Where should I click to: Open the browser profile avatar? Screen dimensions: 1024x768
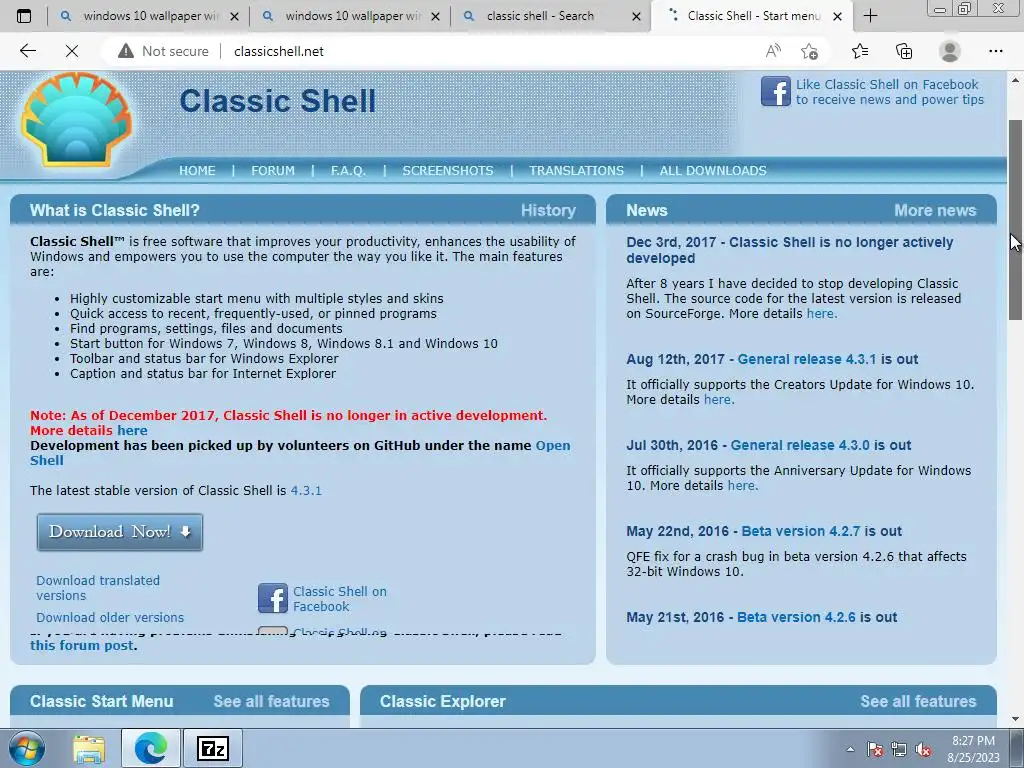(950, 51)
